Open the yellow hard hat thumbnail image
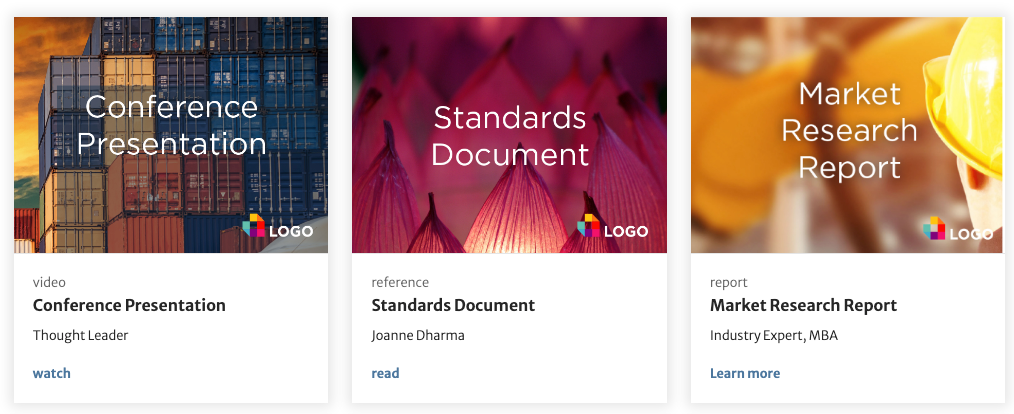The height and width of the screenshot is (414, 1014). coord(760,210)
